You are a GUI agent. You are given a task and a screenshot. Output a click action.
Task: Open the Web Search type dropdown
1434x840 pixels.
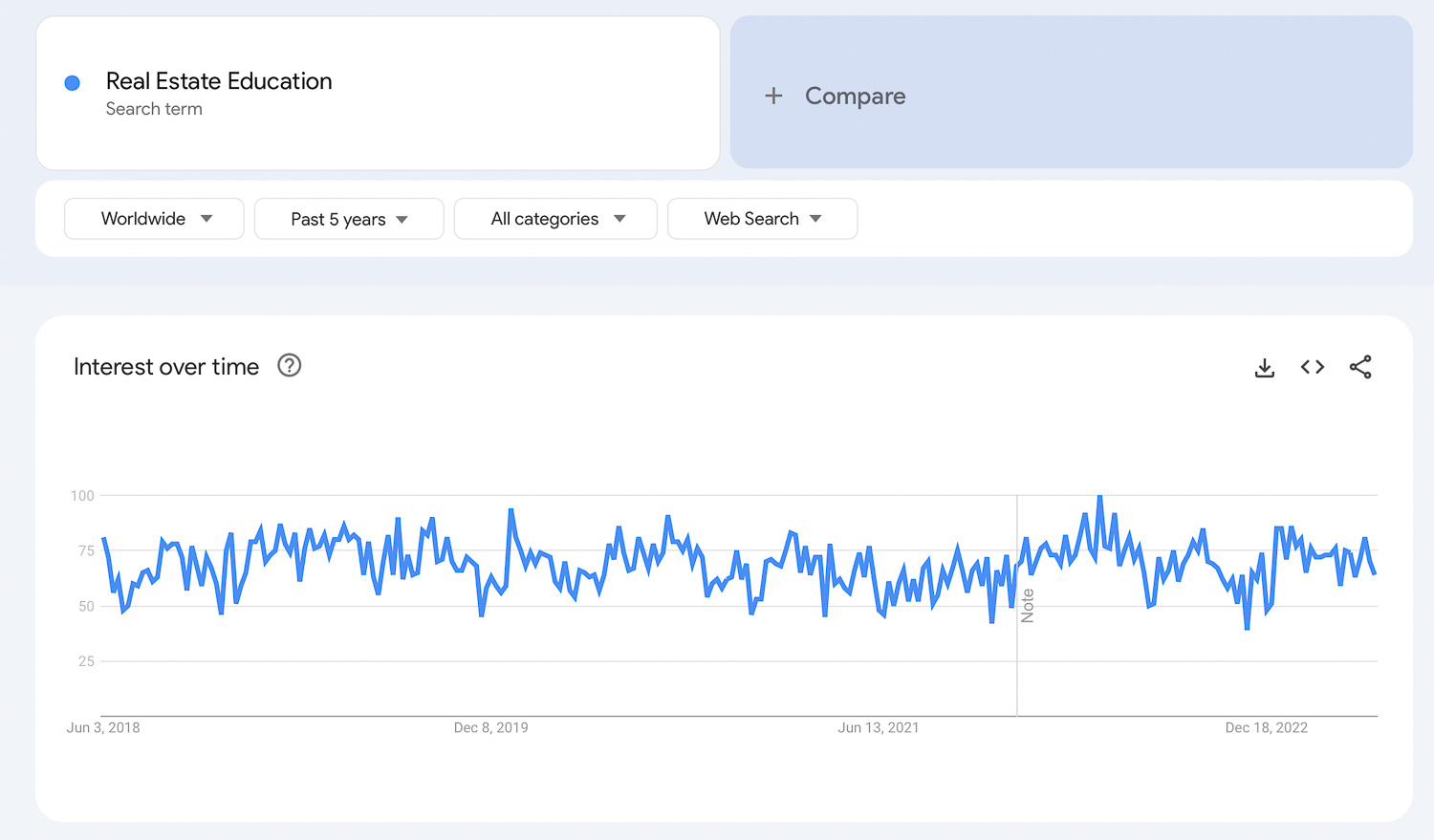[x=762, y=219]
